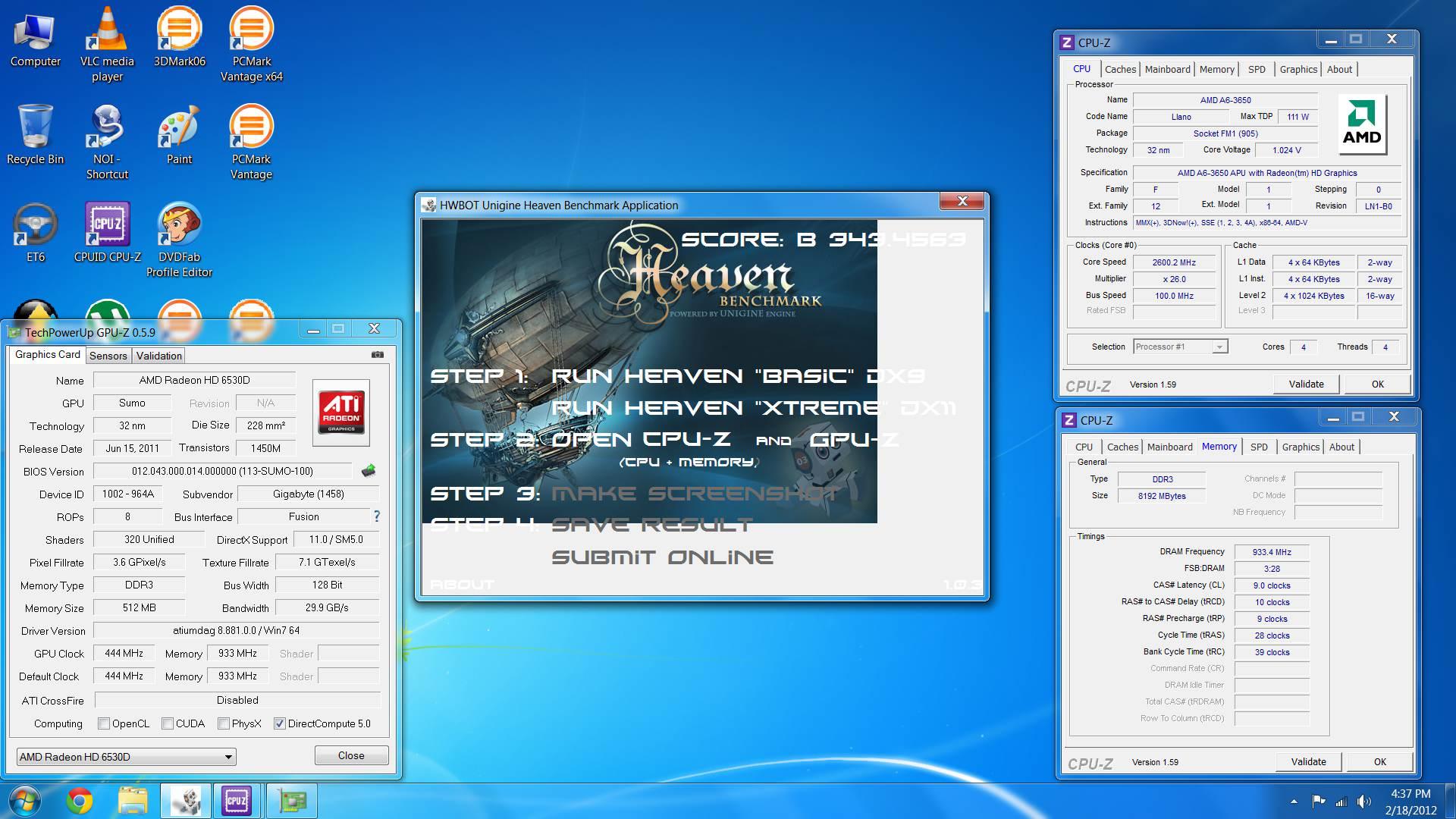Click the GPU-Z BIOS save chip icon

(369, 471)
